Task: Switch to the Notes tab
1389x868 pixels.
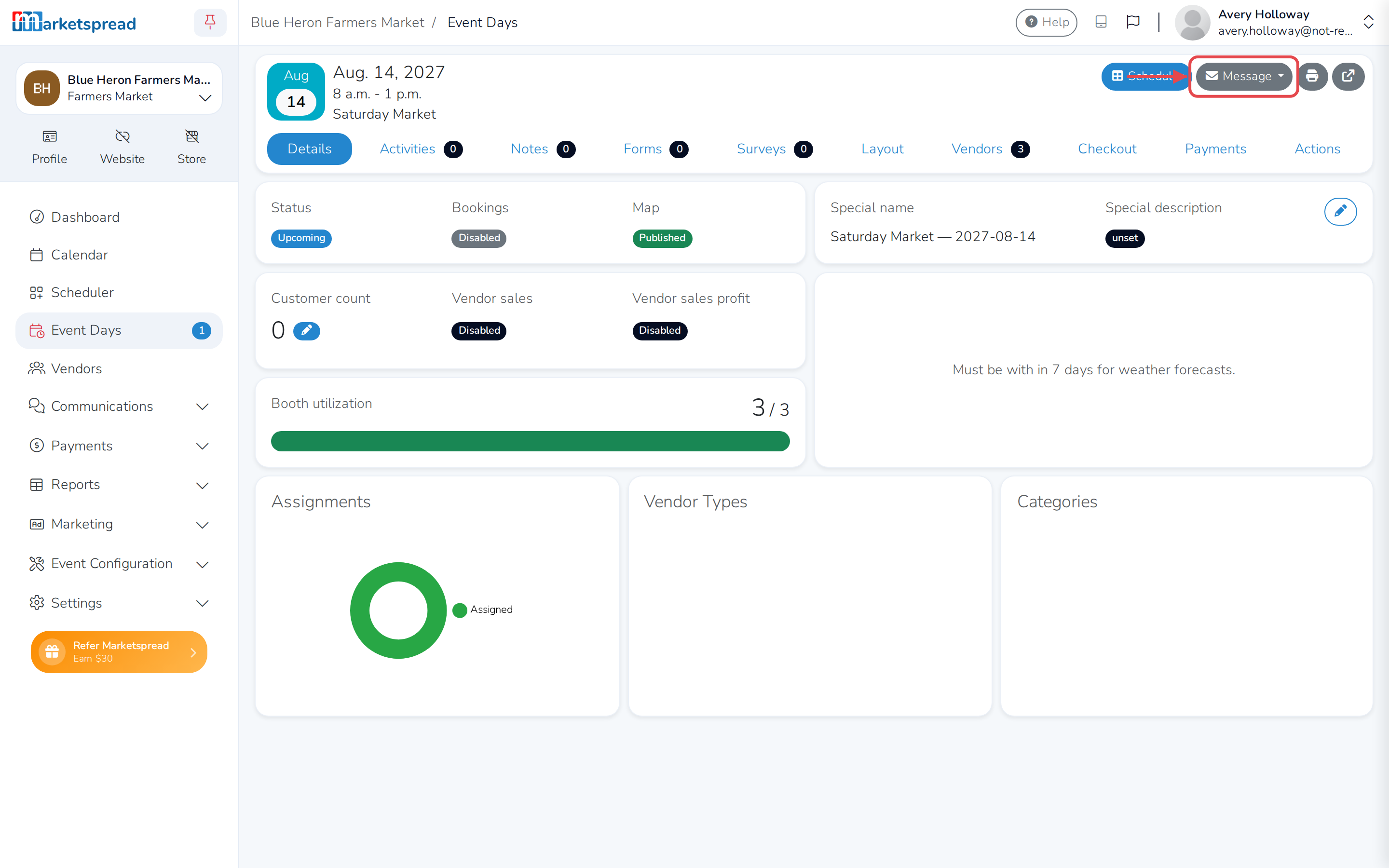Action: pos(543,149)
